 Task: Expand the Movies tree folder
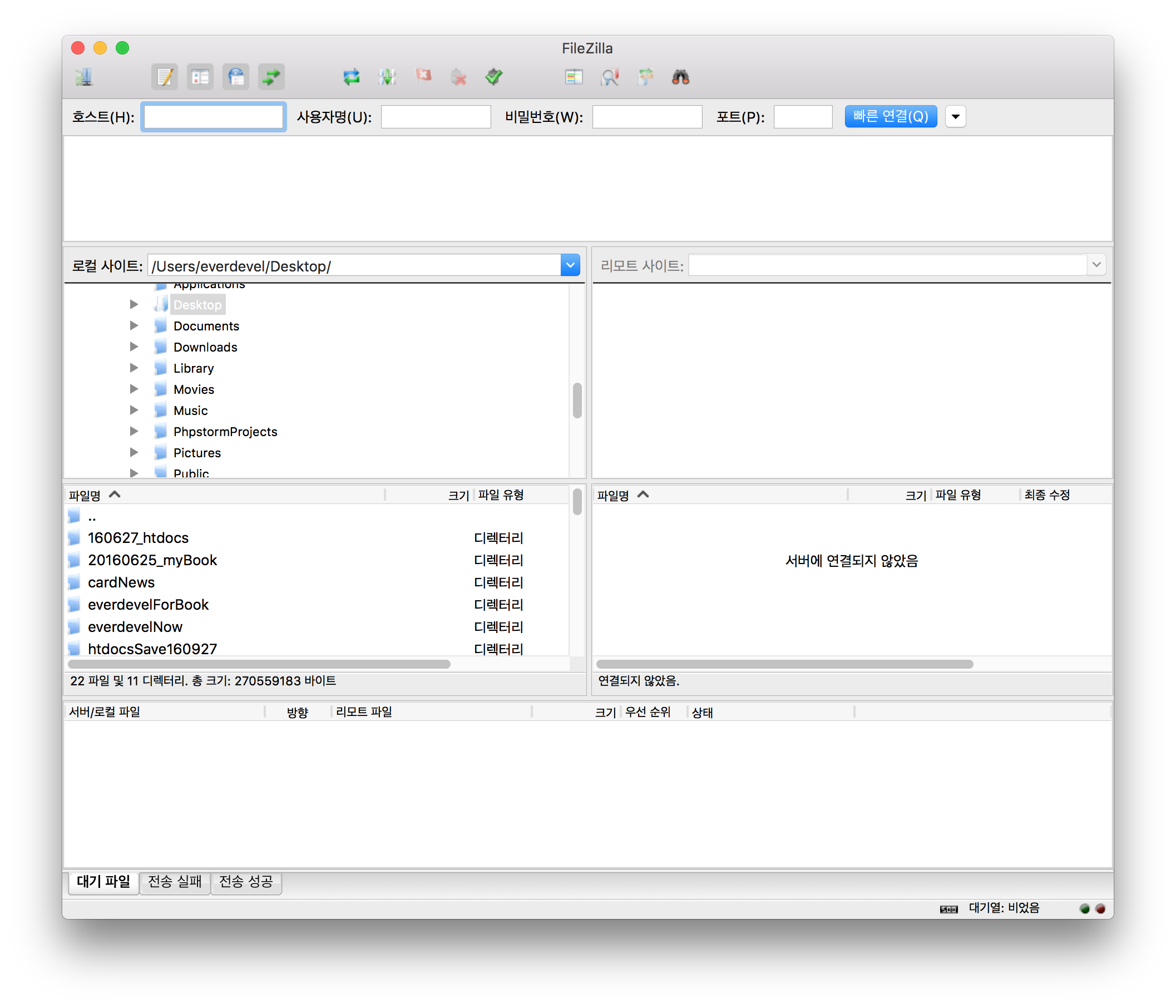[x=134, y=389]
